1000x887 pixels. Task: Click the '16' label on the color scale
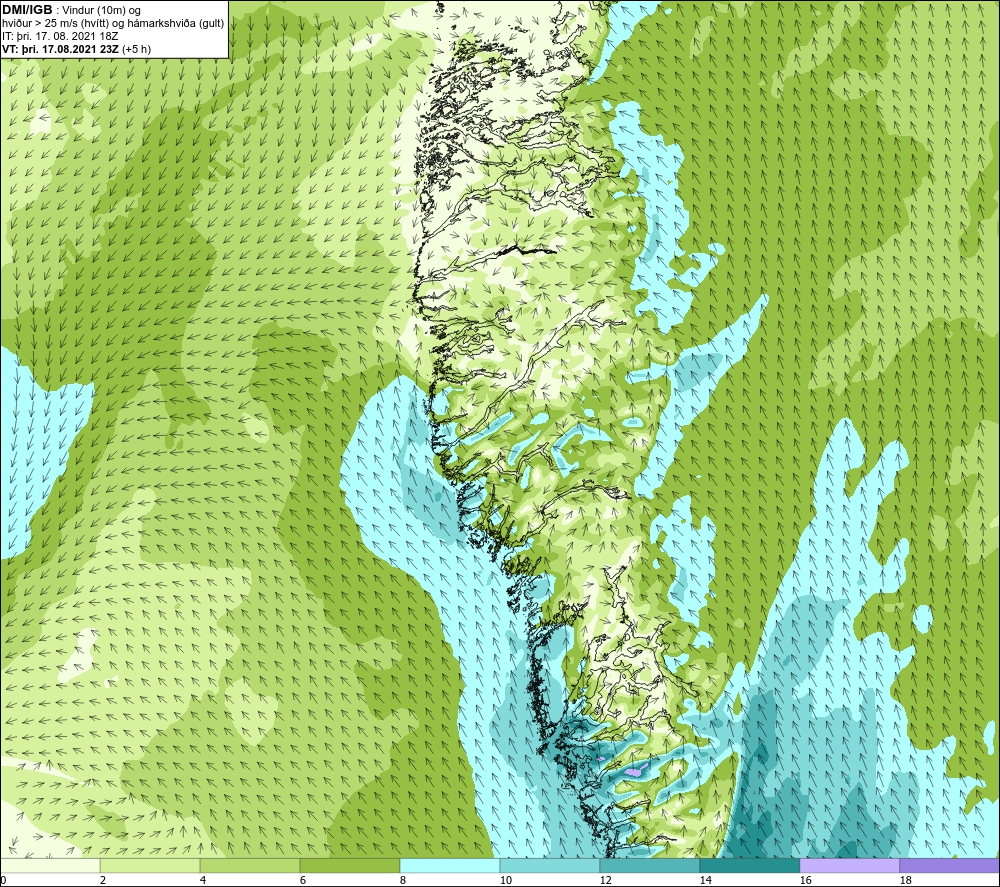805,881
